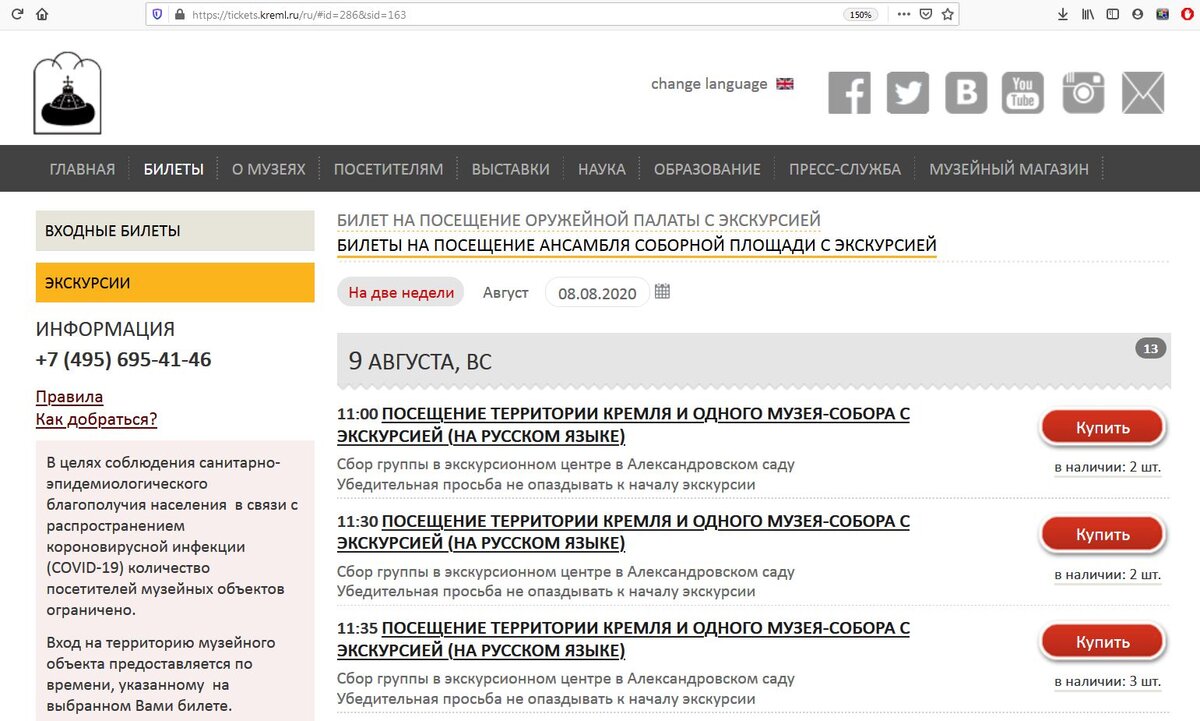Choose the На две недели filter
Viewport: 1200px width, 721px height.
(x=401, y=293)
